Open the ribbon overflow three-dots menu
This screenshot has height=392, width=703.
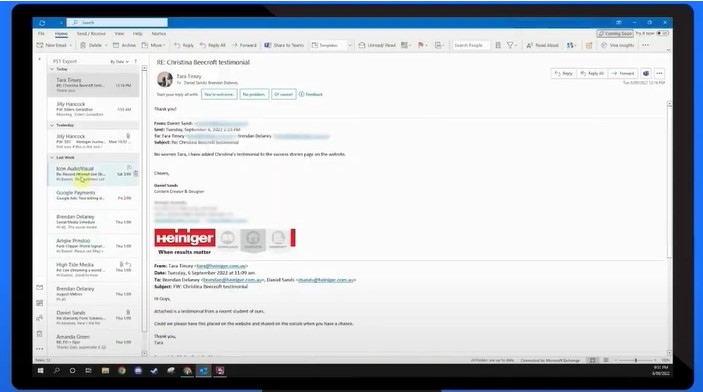646,45
